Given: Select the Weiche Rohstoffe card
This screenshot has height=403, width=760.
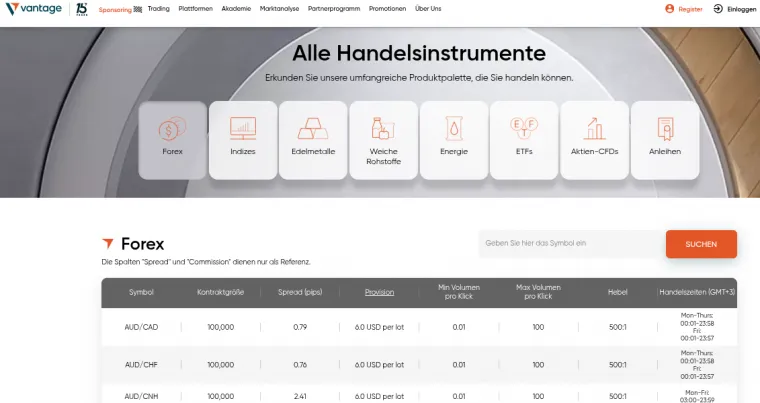Looking at the screenshot, I should [x=383, y=140].
